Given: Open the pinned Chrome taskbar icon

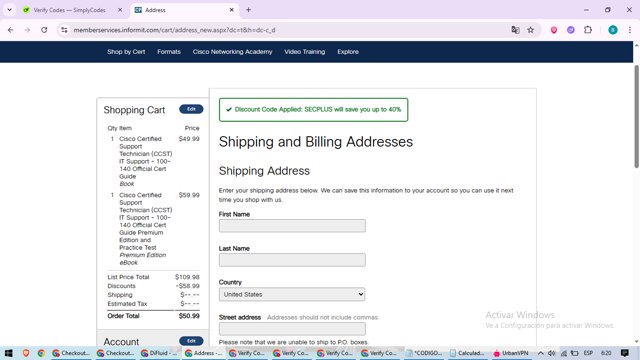Looking at the screenshot, I should click(x=41, y=353).
